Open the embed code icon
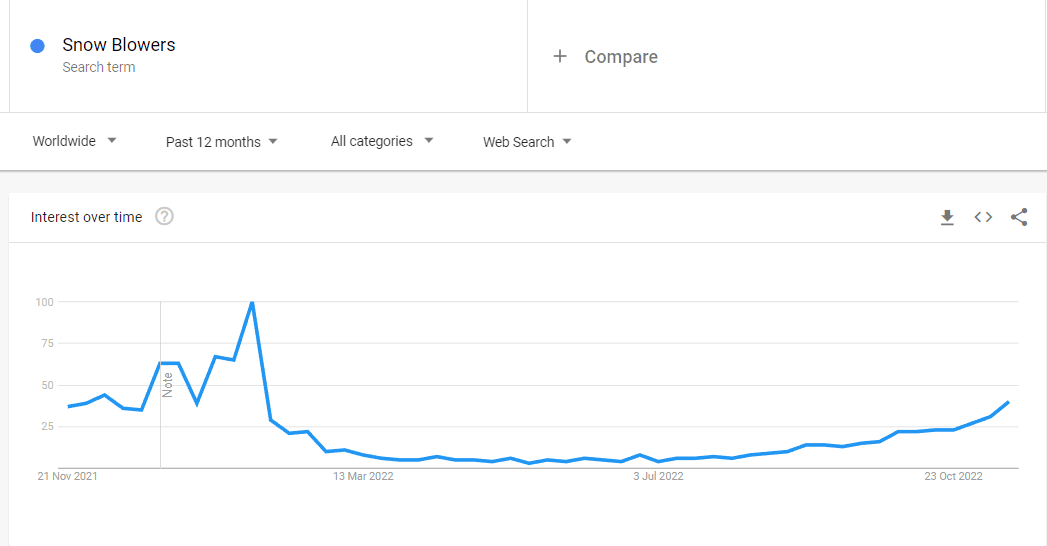The height and width of the screenshot is (546, 1047). pos(983,217)
